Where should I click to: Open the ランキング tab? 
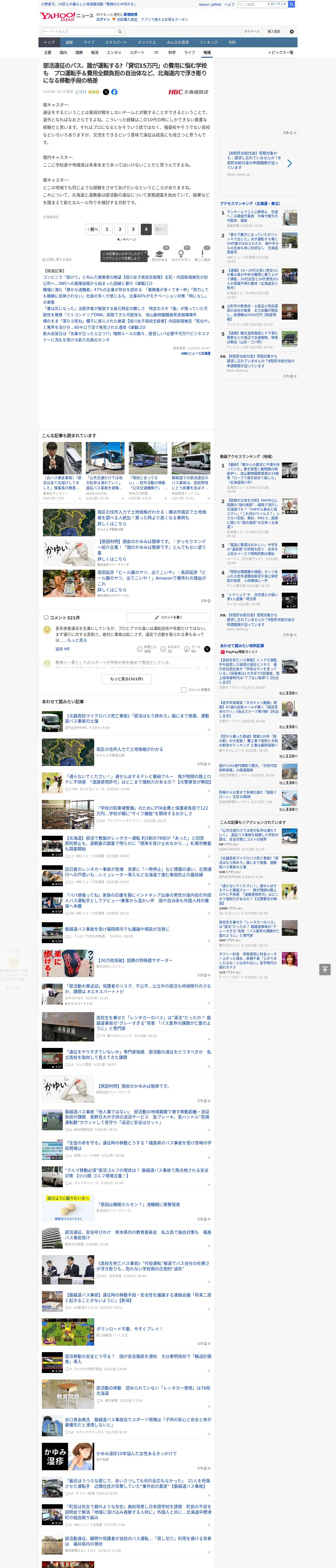point(209,42)
